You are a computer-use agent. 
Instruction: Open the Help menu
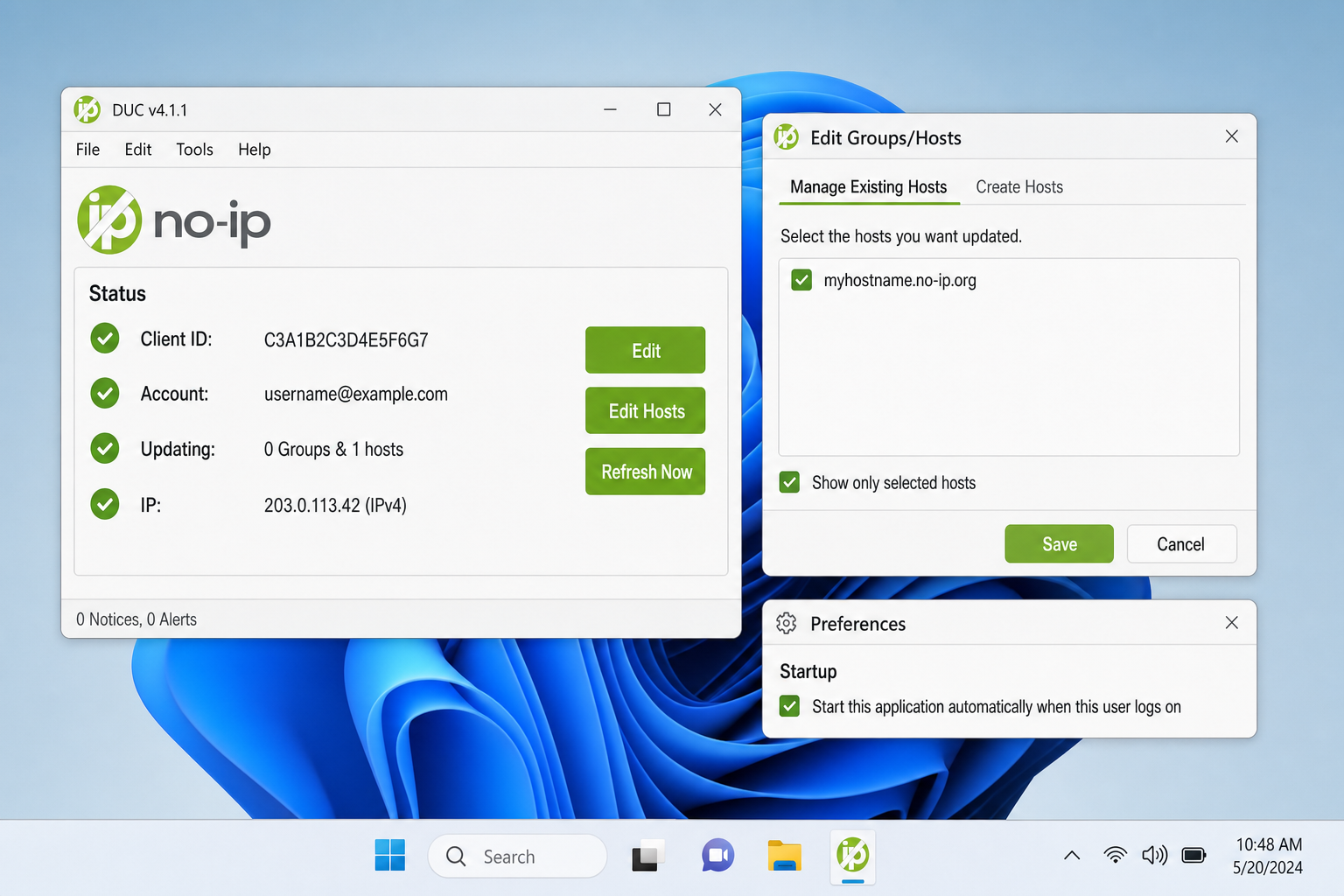pos(255,150)
